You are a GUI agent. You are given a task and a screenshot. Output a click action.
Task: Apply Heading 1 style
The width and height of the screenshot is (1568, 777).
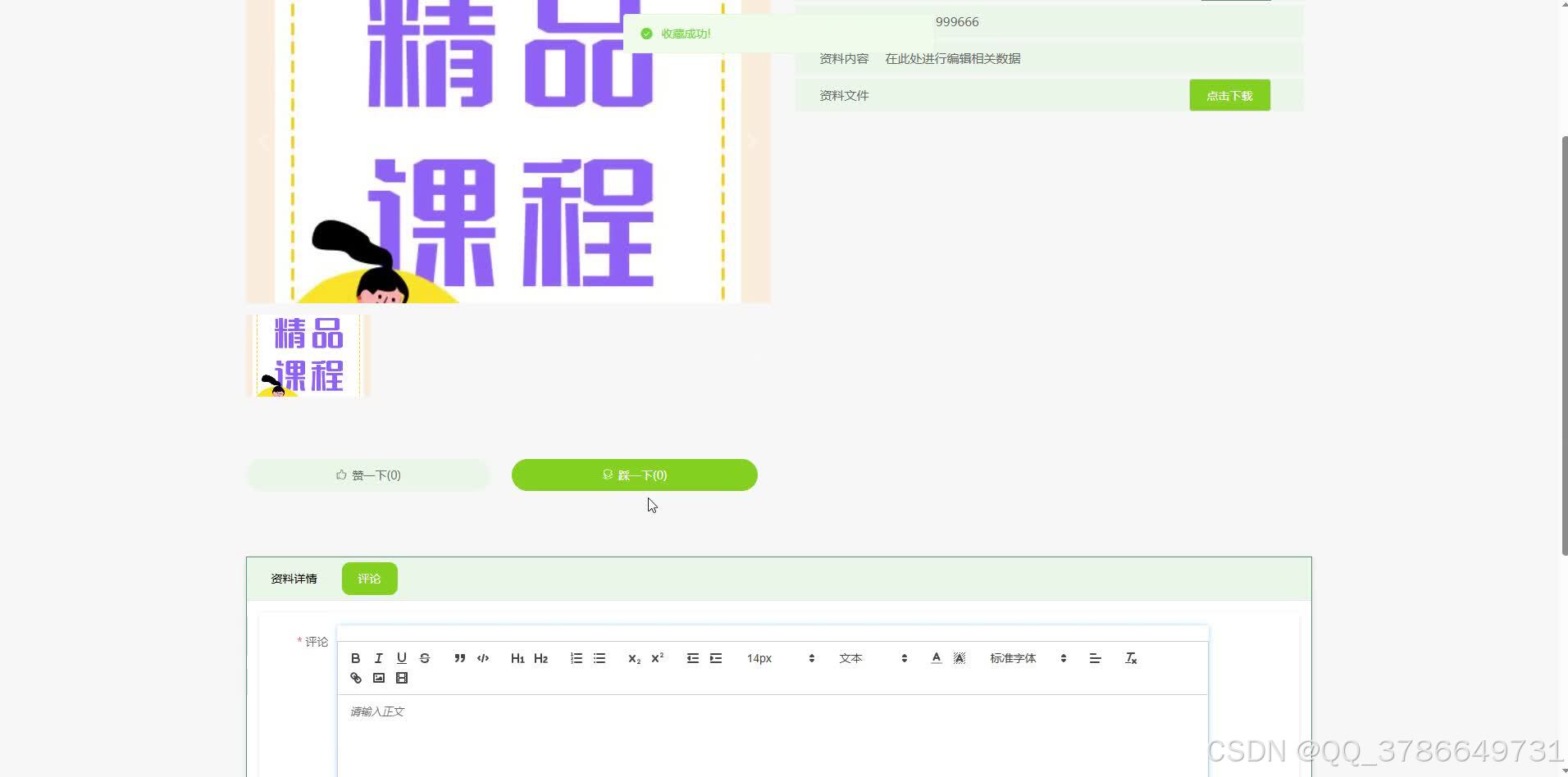[x=517, y=658]
